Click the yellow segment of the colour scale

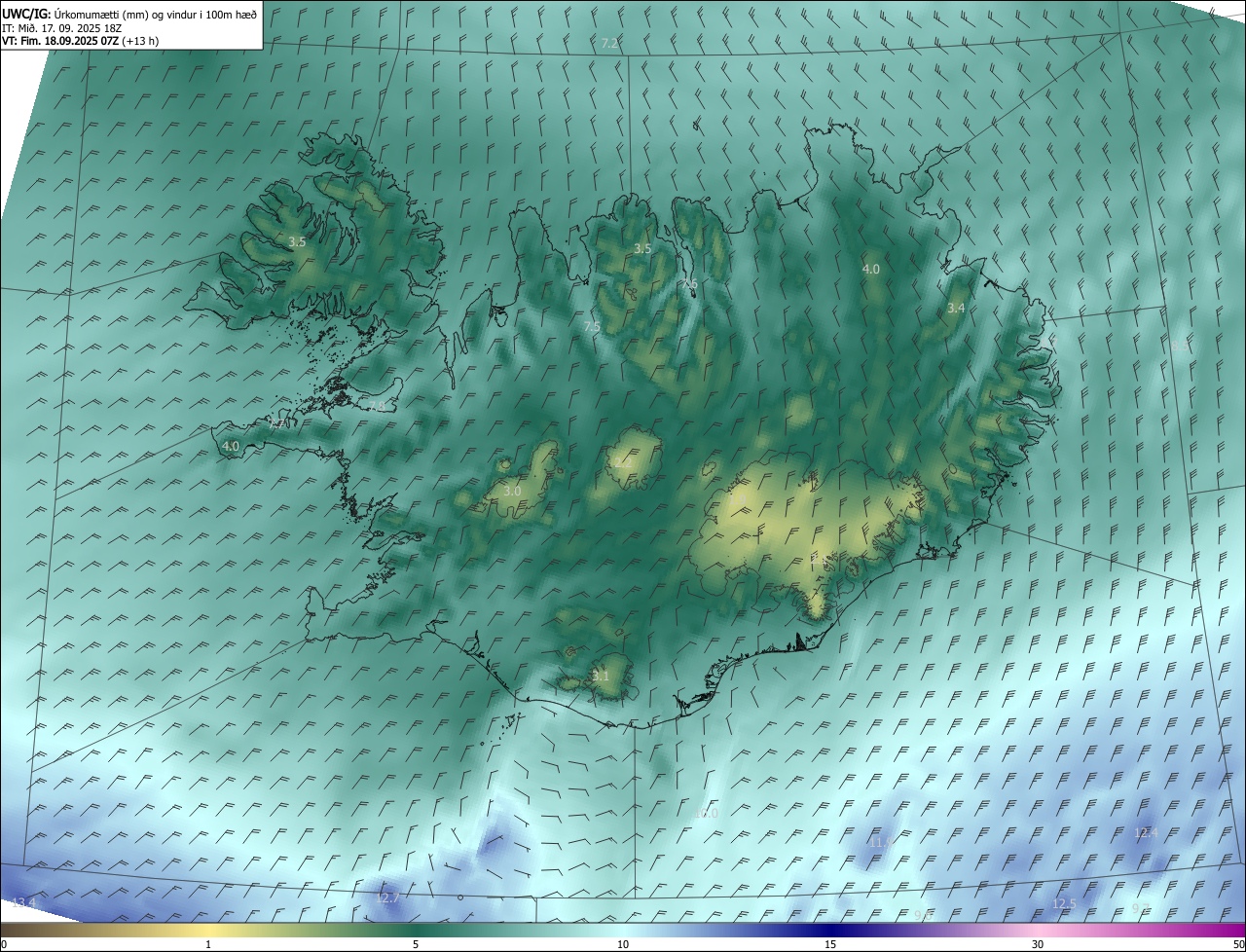208,930
